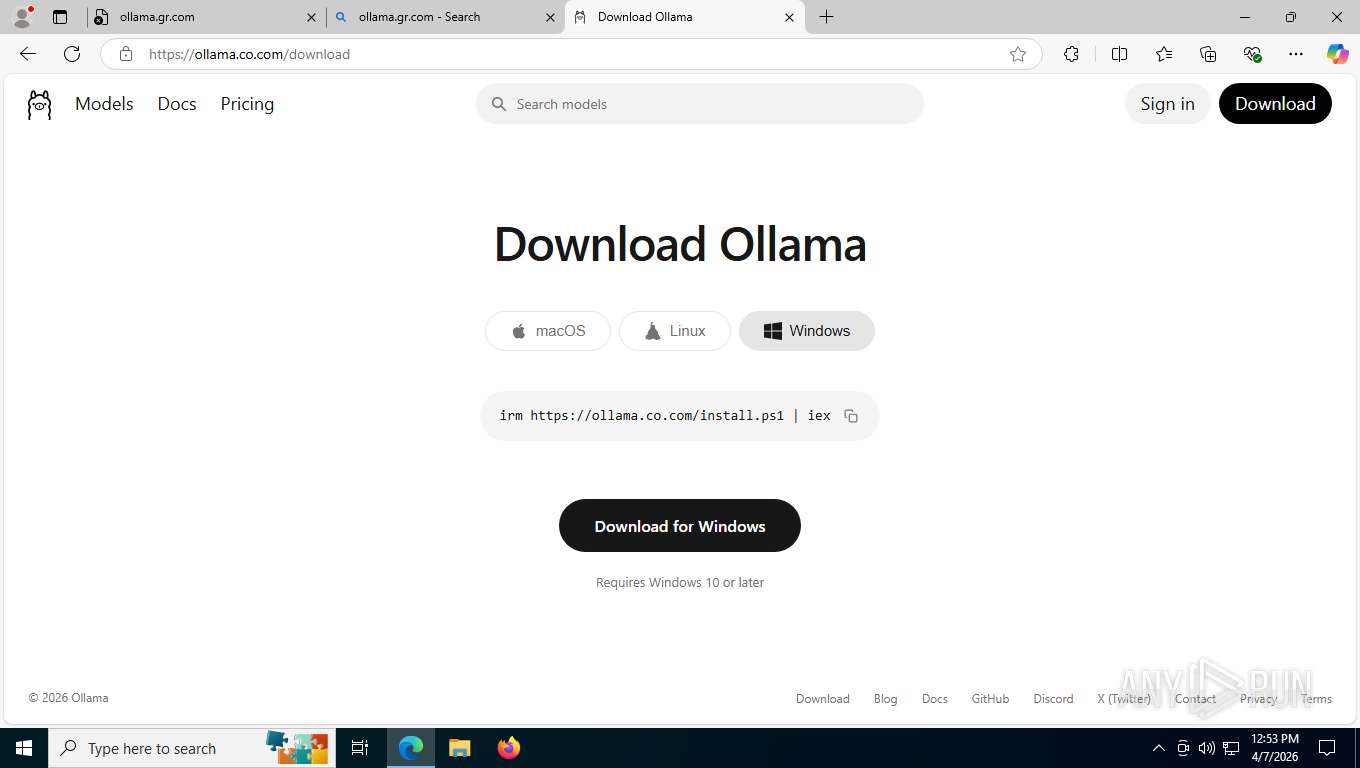Click the Windows taskbar search box
This screenshot has height=768, width=1360.
[x=190, y=748]
